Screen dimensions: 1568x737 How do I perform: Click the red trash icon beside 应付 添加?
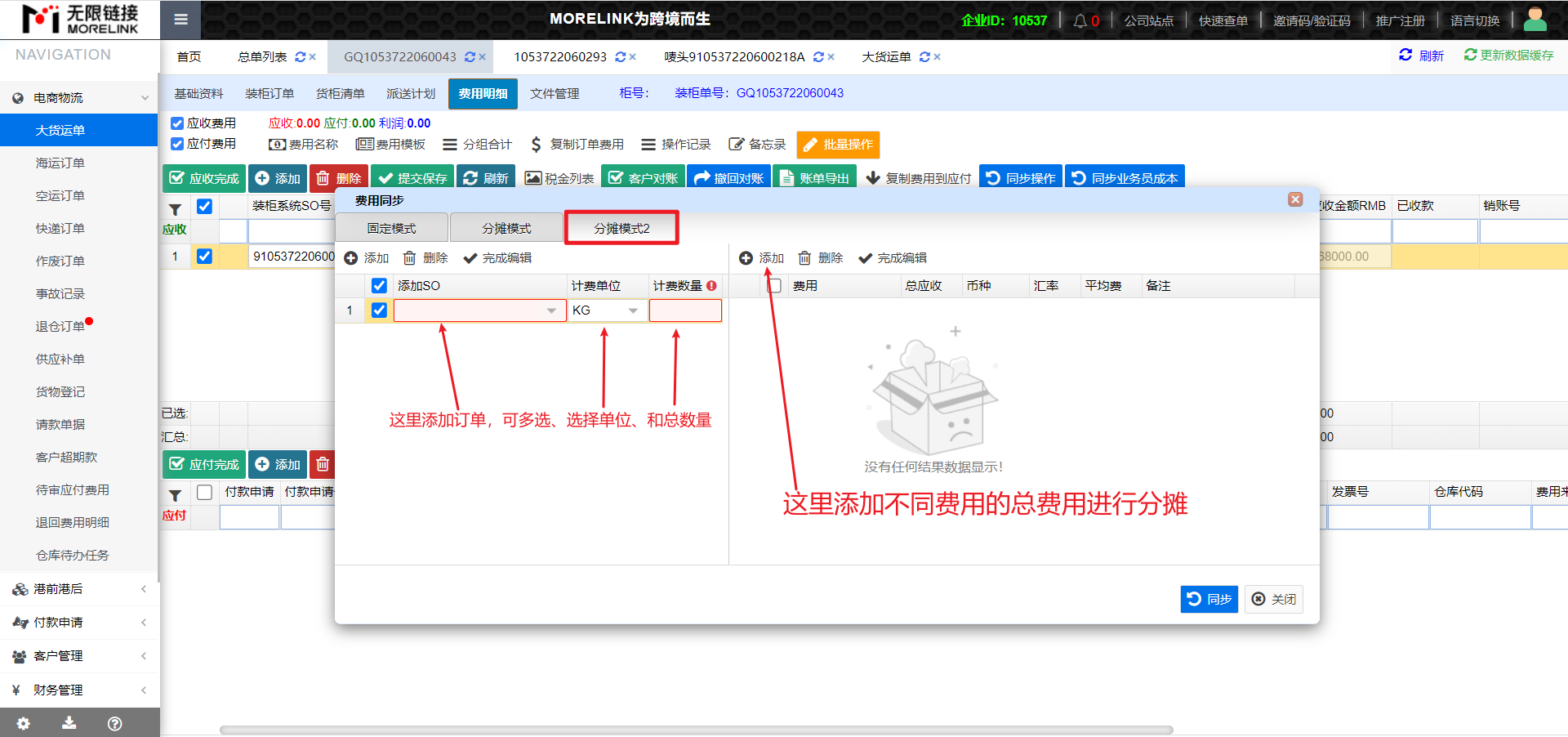[323, 464]
